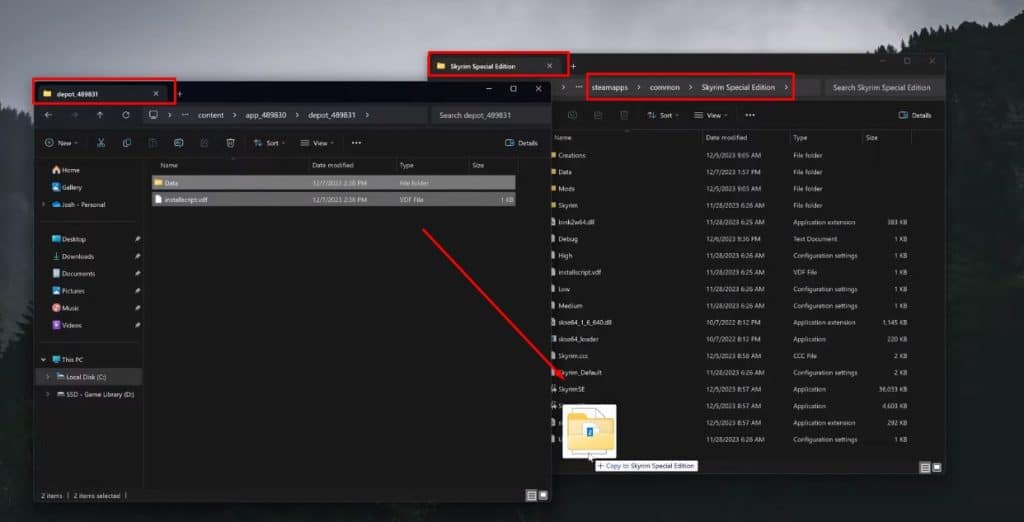Screen dimensions: 1024x522
Task: Add a new tab in the depot_489831 window
Action: [180, 94]
